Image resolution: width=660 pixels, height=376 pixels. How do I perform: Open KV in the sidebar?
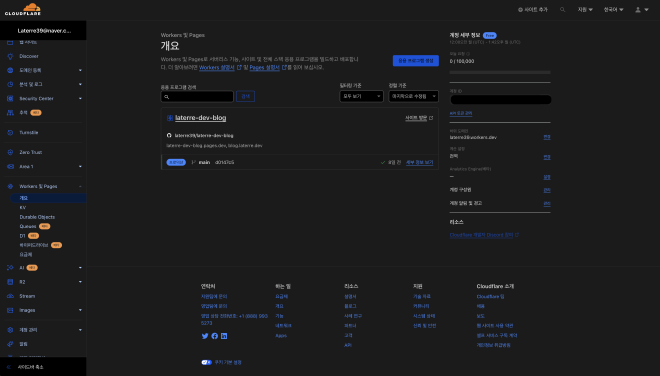[x=23, y=208]
